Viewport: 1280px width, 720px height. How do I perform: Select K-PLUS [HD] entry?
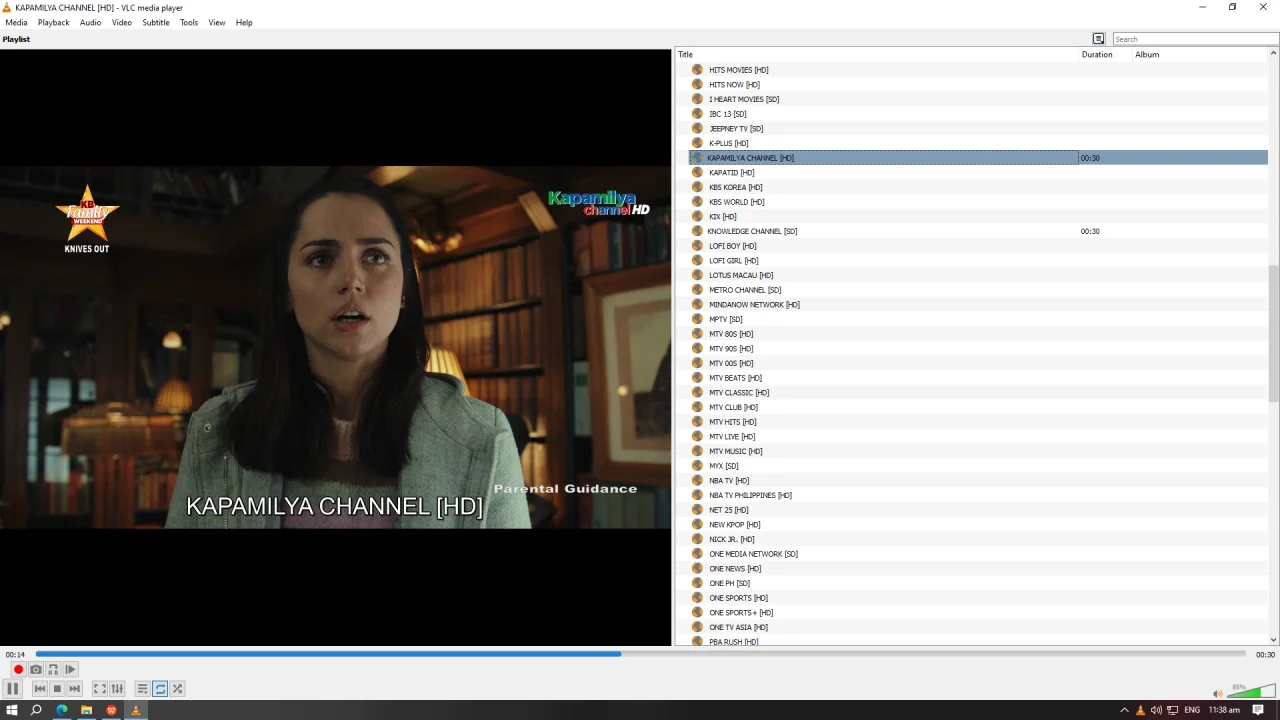click(729, 143)
